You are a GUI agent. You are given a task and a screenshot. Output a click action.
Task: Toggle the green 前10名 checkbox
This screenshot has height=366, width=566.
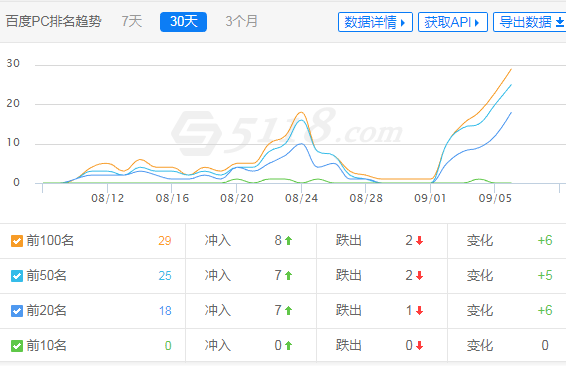17,346
